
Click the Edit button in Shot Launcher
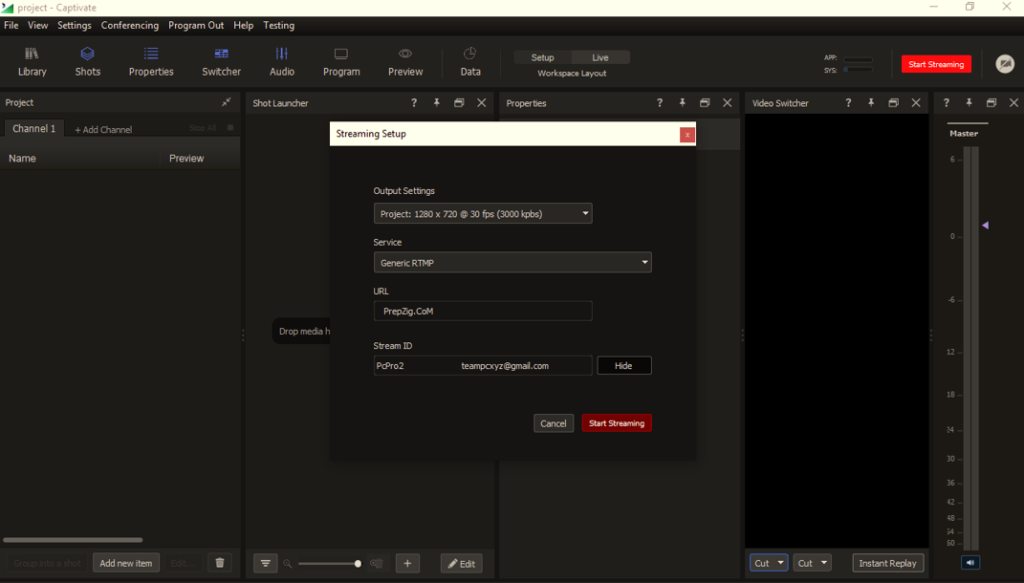[462, 563]
